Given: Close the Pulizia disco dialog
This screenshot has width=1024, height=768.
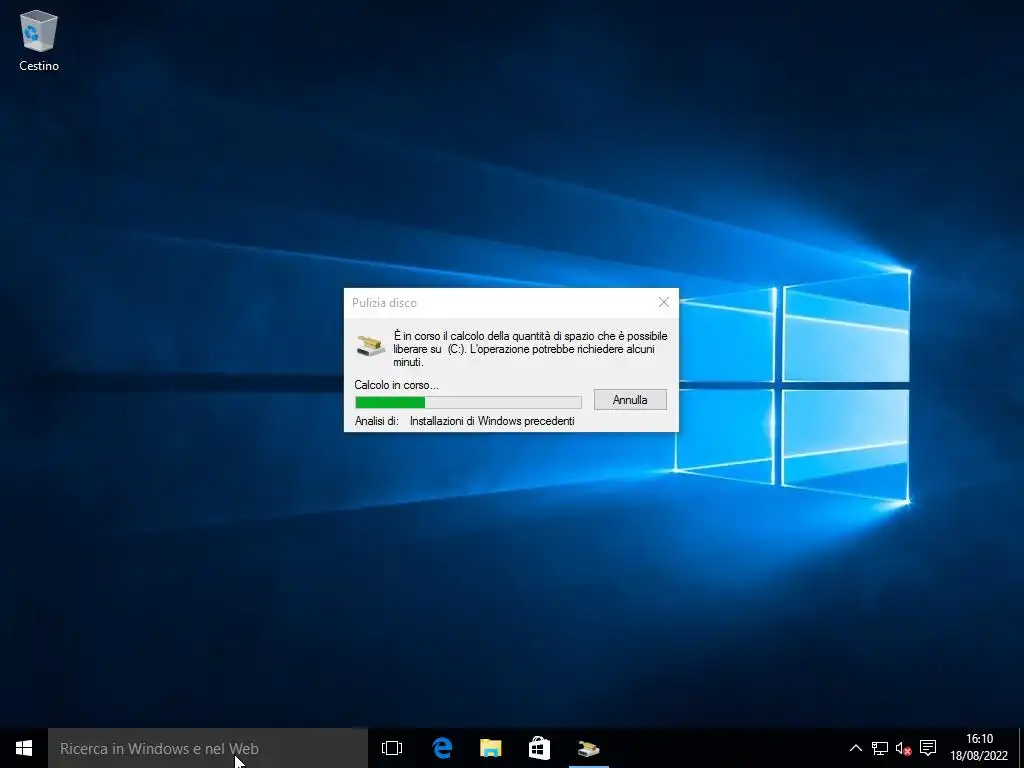Looking at the screenshot, I should 664,302.
